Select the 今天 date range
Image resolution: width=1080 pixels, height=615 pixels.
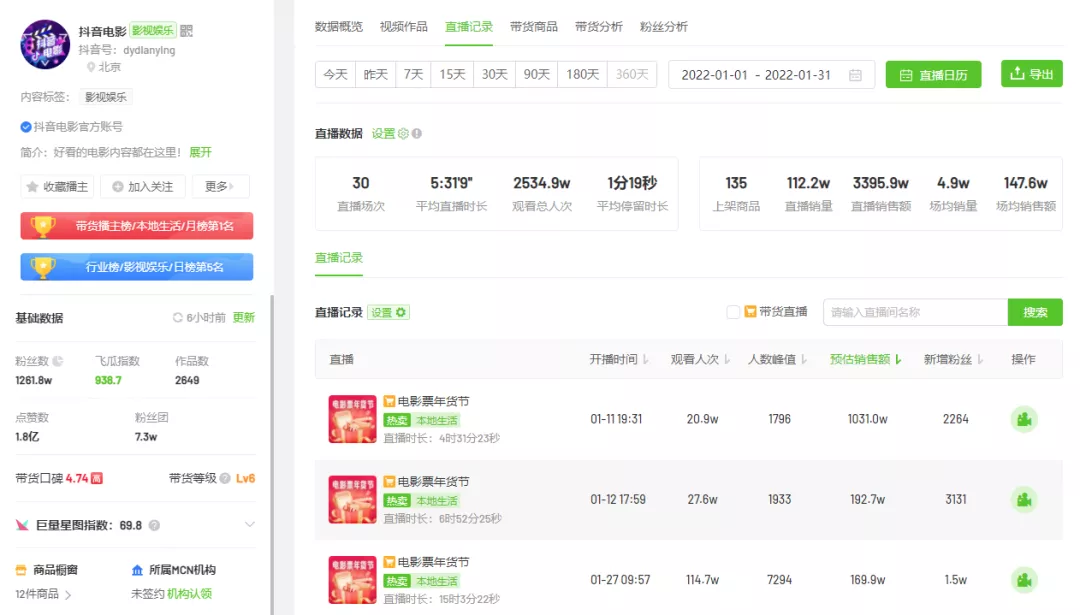[335, 74]
